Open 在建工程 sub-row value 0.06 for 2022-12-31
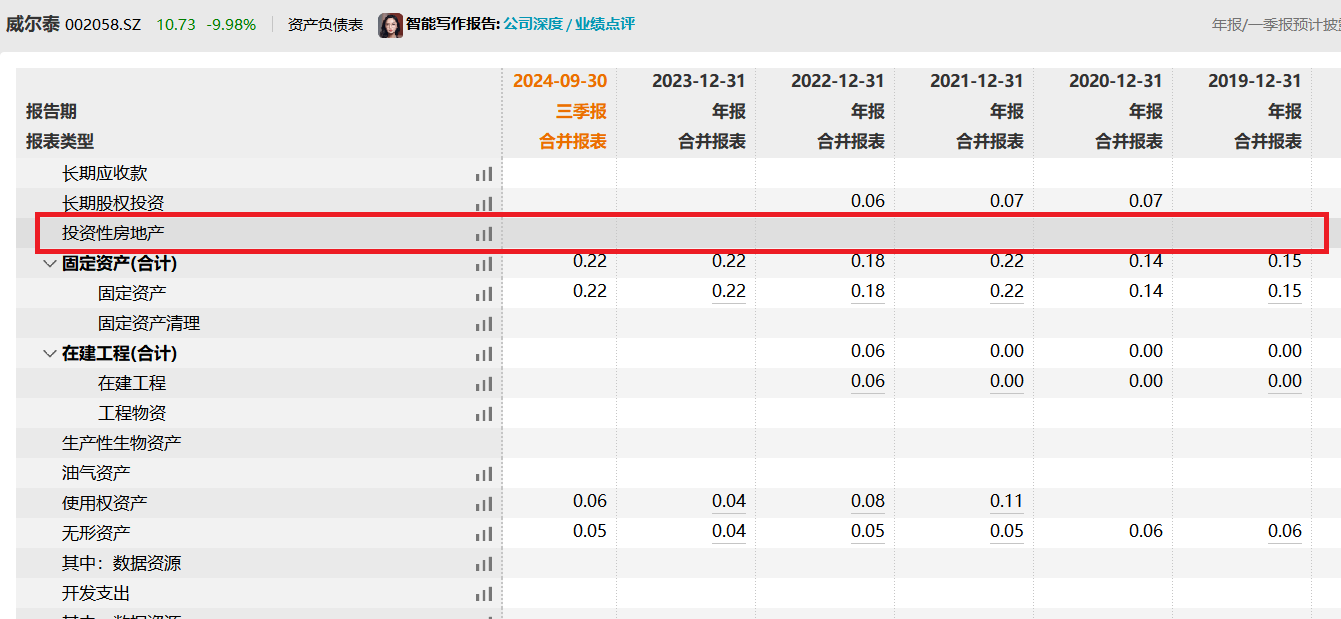Viewport: 1341px width, 619px height. (x=868, y=381)
